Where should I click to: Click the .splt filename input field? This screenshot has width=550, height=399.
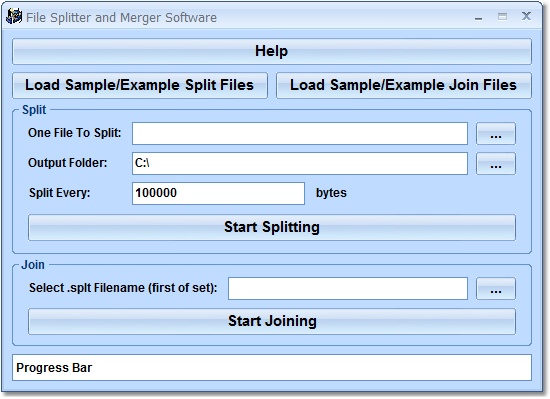point(348,289)
